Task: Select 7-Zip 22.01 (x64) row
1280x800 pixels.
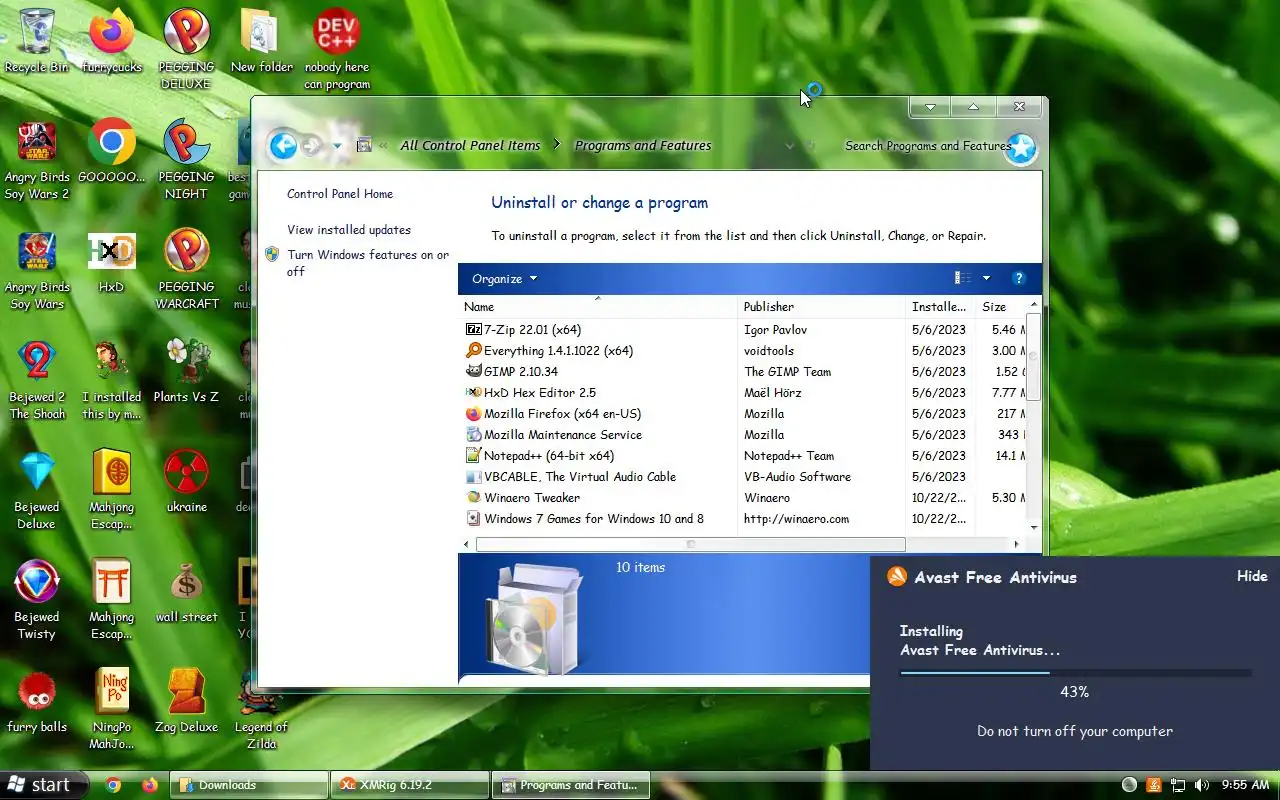Action: tap(744, 330)
